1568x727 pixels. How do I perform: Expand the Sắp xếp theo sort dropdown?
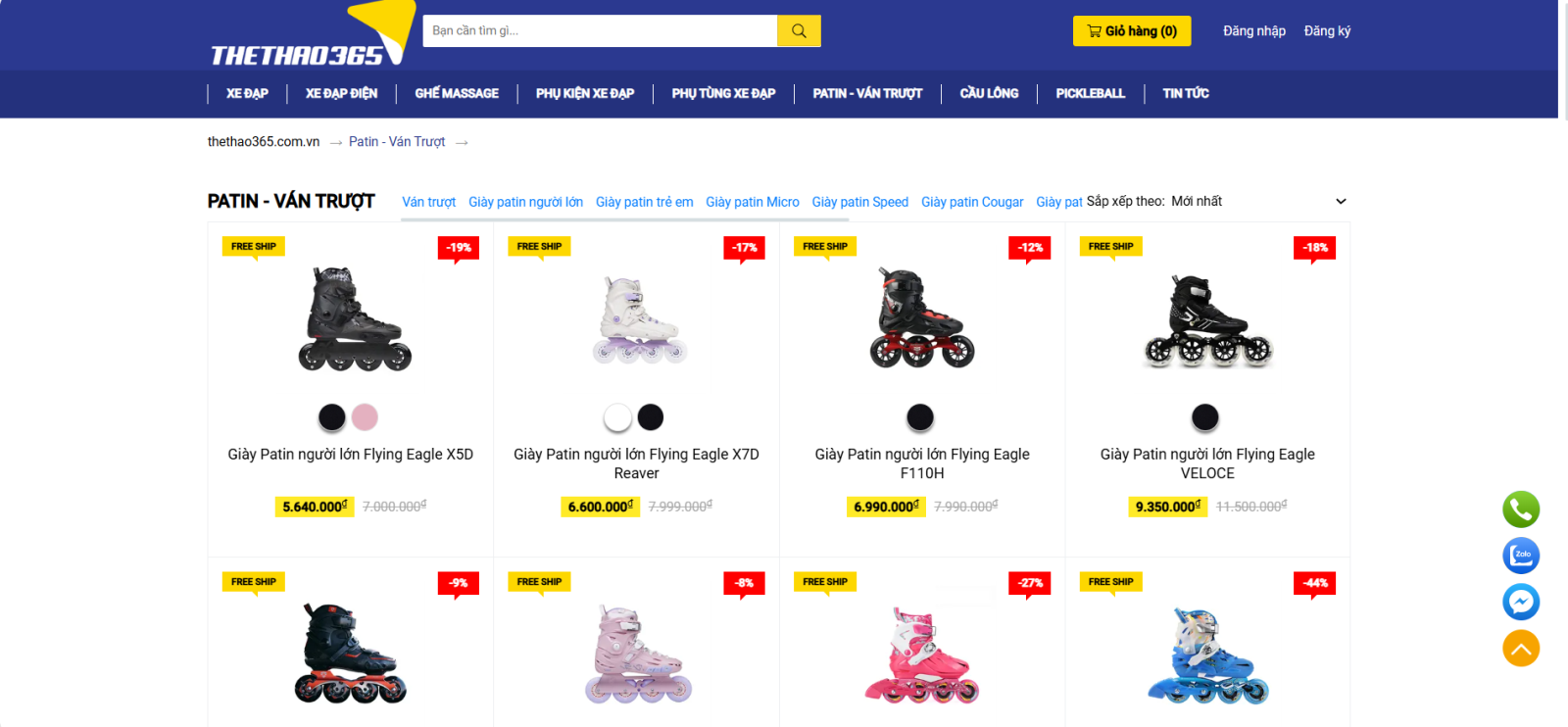(1217, 201)
